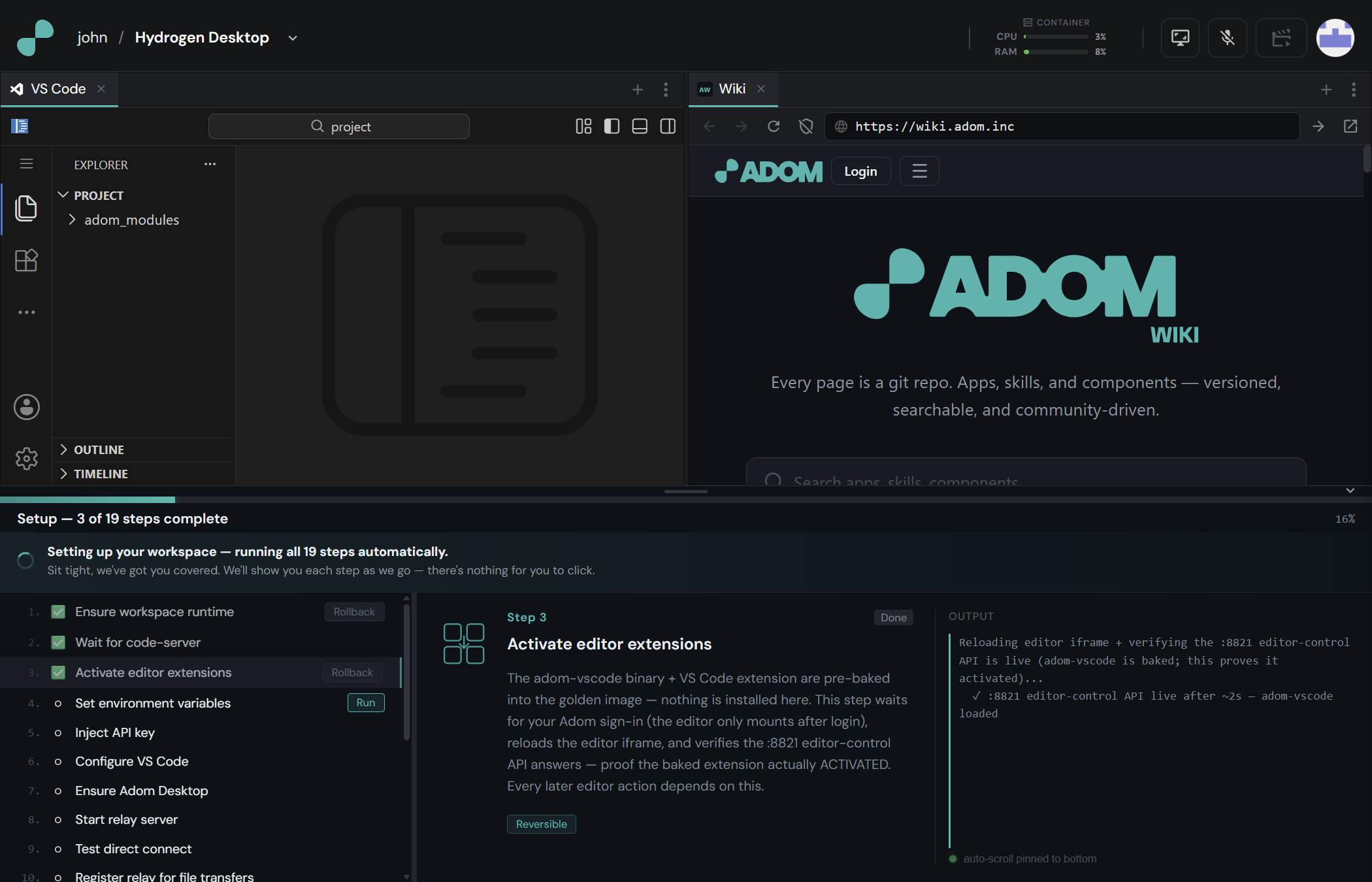Add a new tab in the VS Code pane
This screenshot has width=1372, height=882.
[x=638, y=90]
